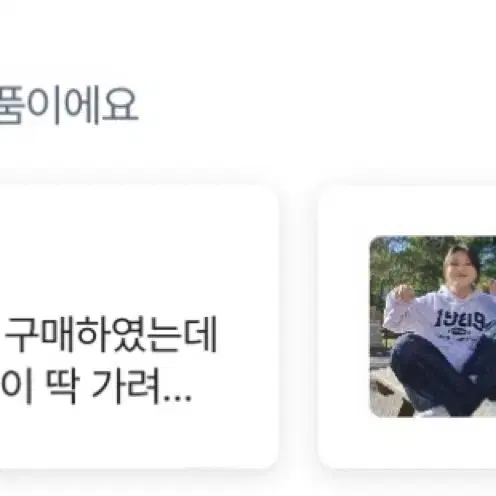Click the '뚱이에요' heading text

68,104
